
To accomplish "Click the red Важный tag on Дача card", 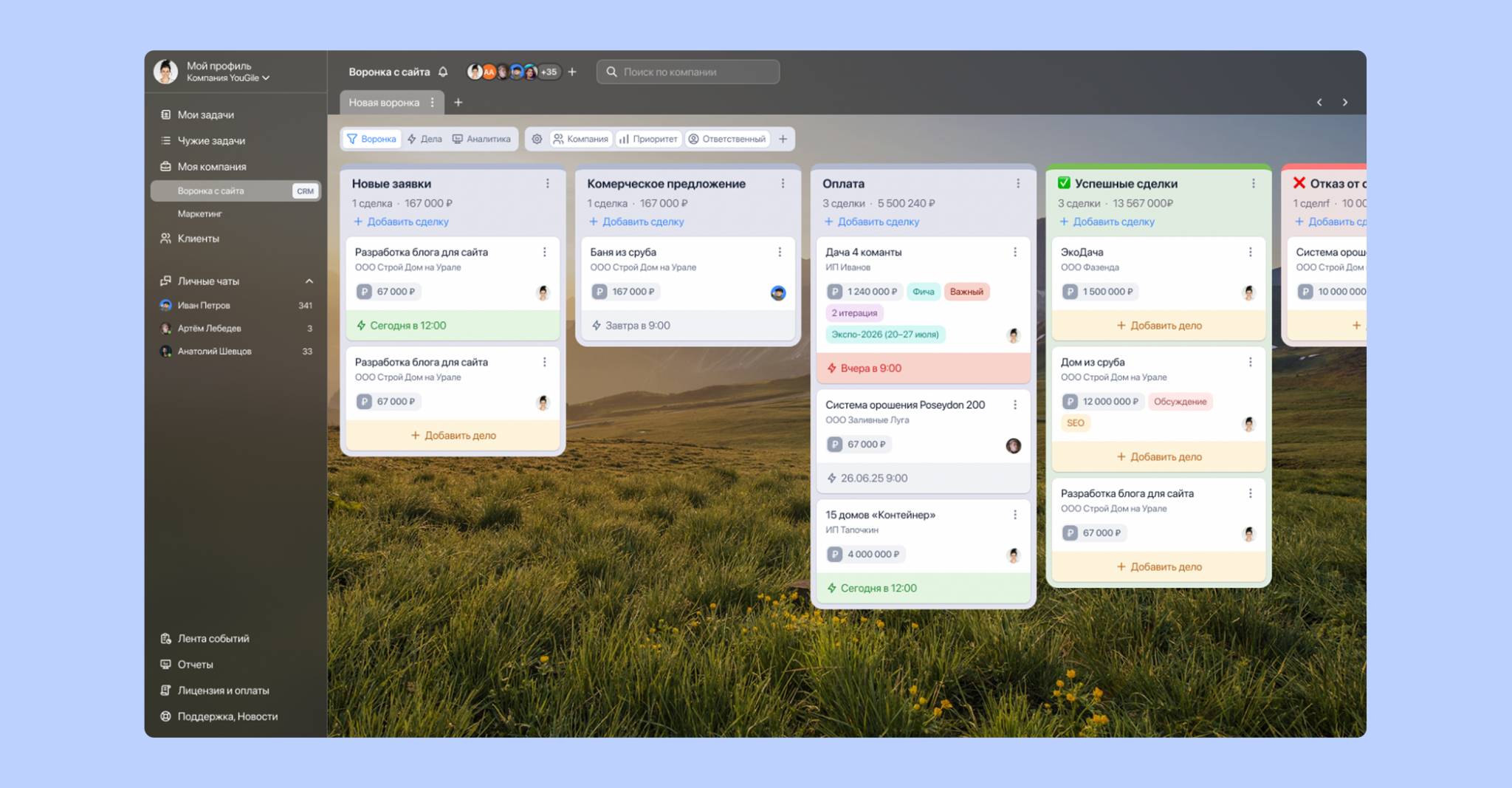I will [x=966, y=292].
